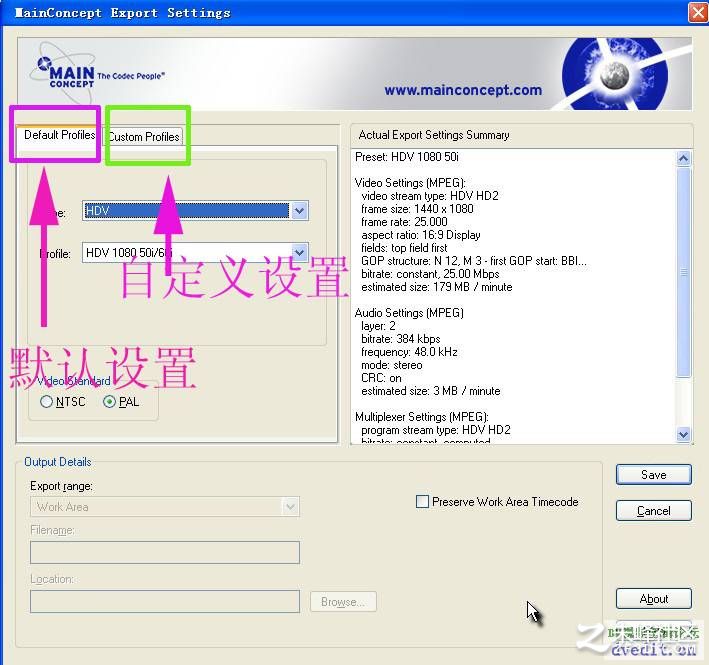The height and width of the screenshot is (665, 709).
Task: Click the www.mainconcept.com link in the banner
Action: click(463, 90)
